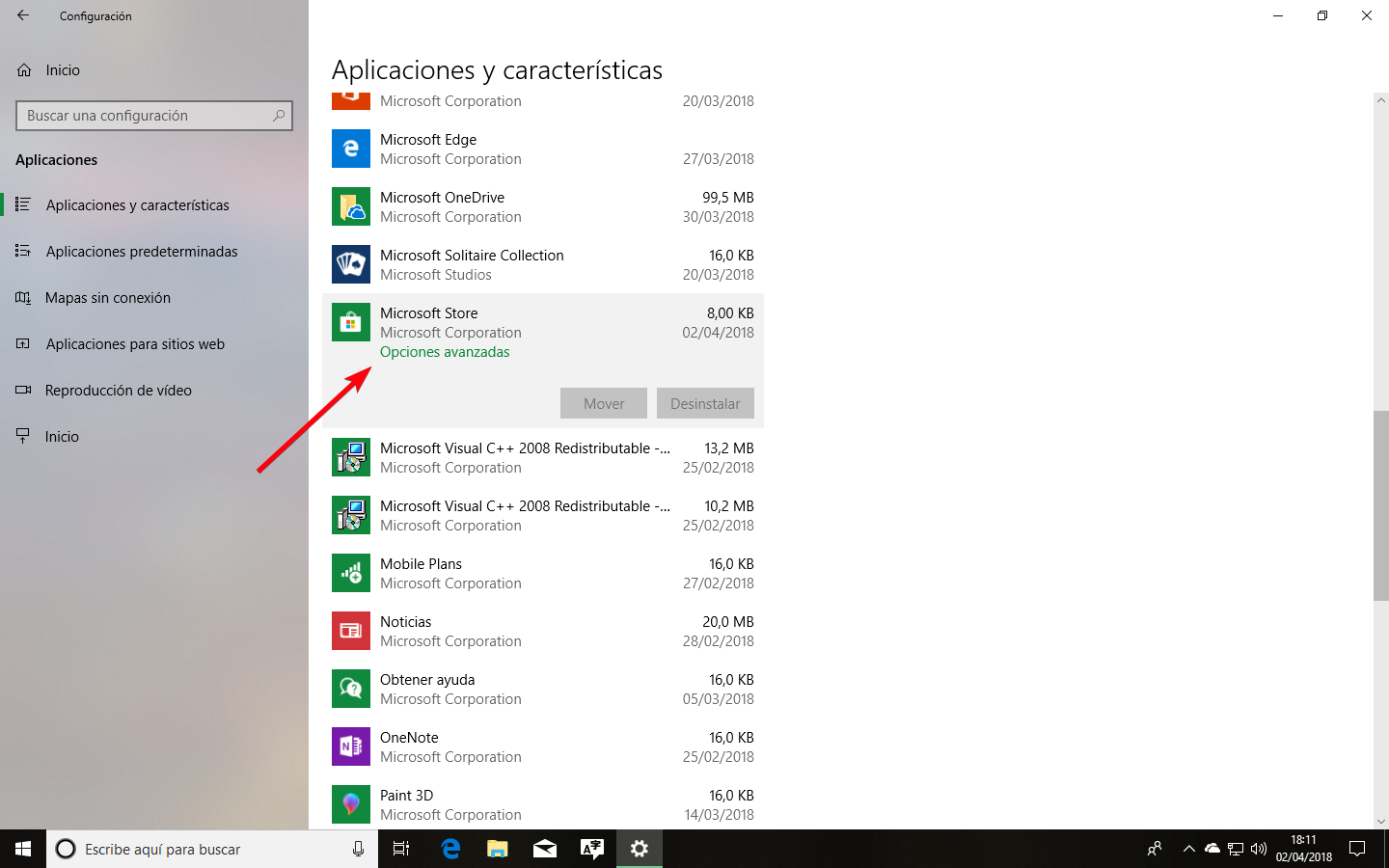The height and width of the screenshot is (868, 1389).
Task: Click the Microsoft Edge app icon in list
Action: click(x=351, y=149)
